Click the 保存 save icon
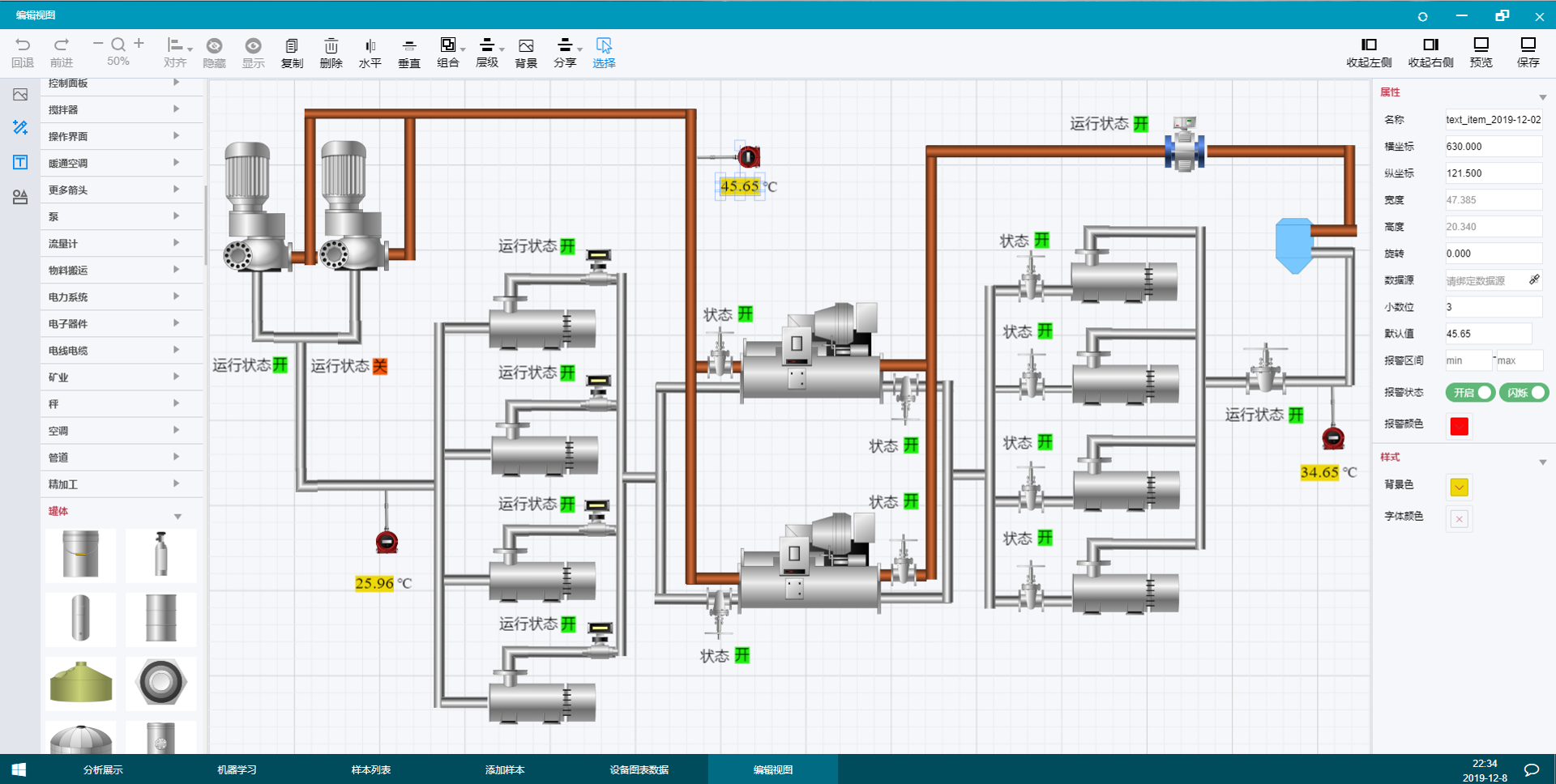 (x=1528, y=45)
